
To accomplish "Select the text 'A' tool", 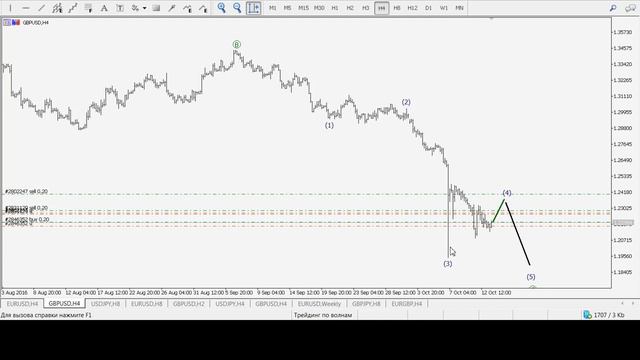I will 104,8.
